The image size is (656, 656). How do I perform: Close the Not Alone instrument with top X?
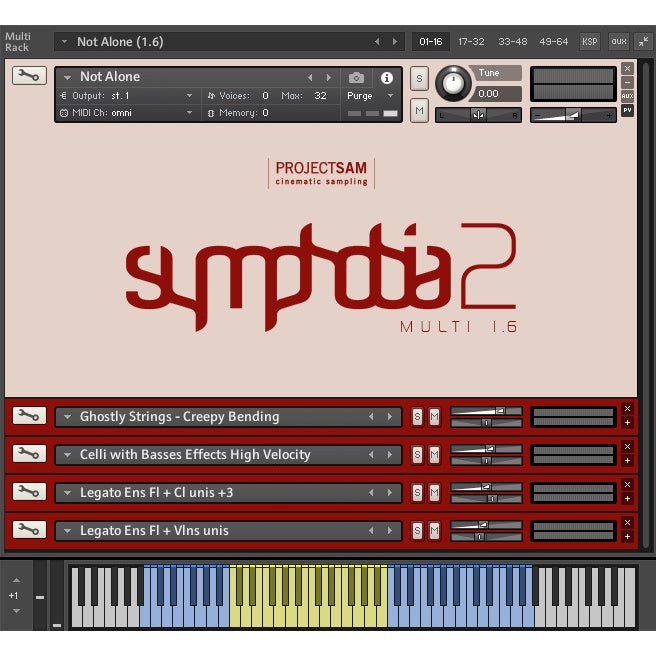pos(627,68)
